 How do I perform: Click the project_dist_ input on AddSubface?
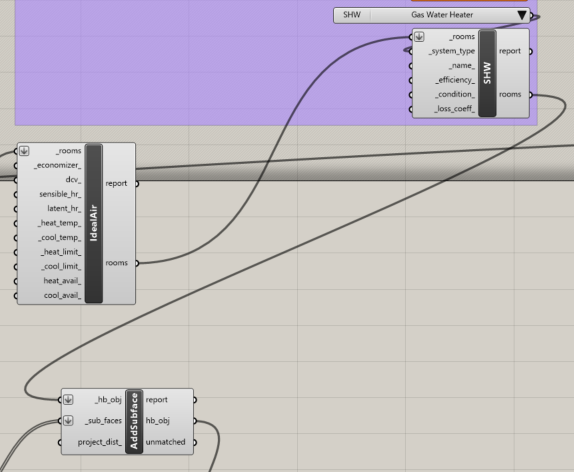[x=100, y=442]
